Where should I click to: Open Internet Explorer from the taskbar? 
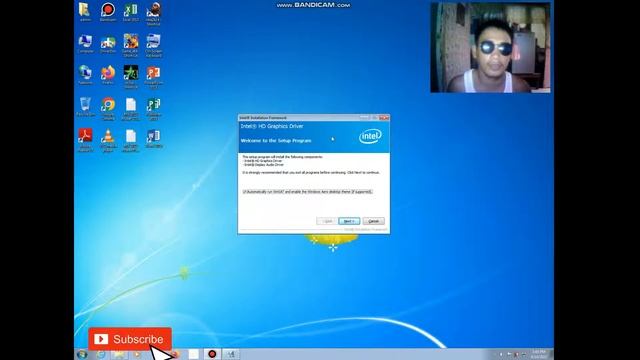coord(100,354)
